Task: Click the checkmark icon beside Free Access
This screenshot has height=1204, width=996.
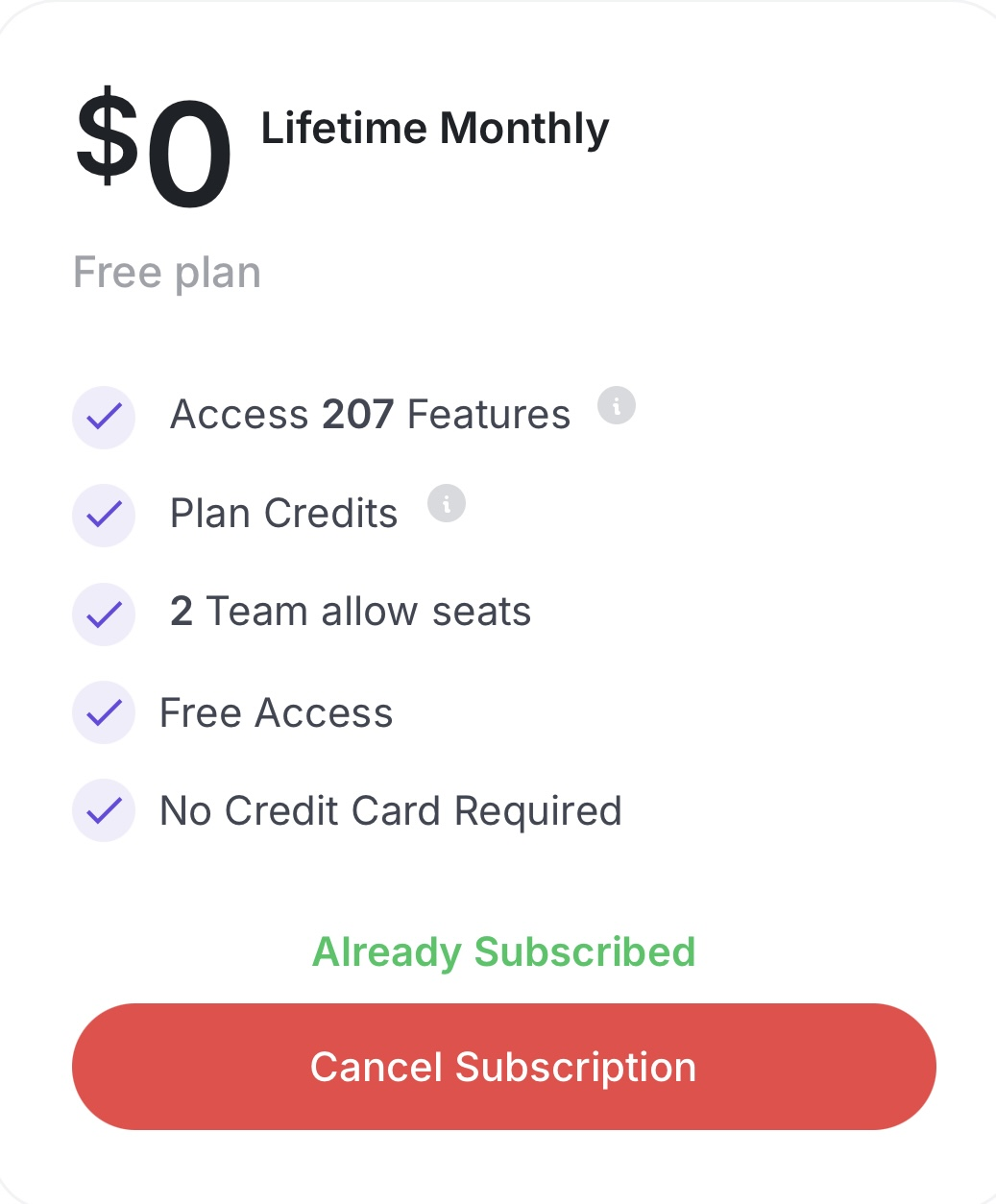Action: [104, 712]
